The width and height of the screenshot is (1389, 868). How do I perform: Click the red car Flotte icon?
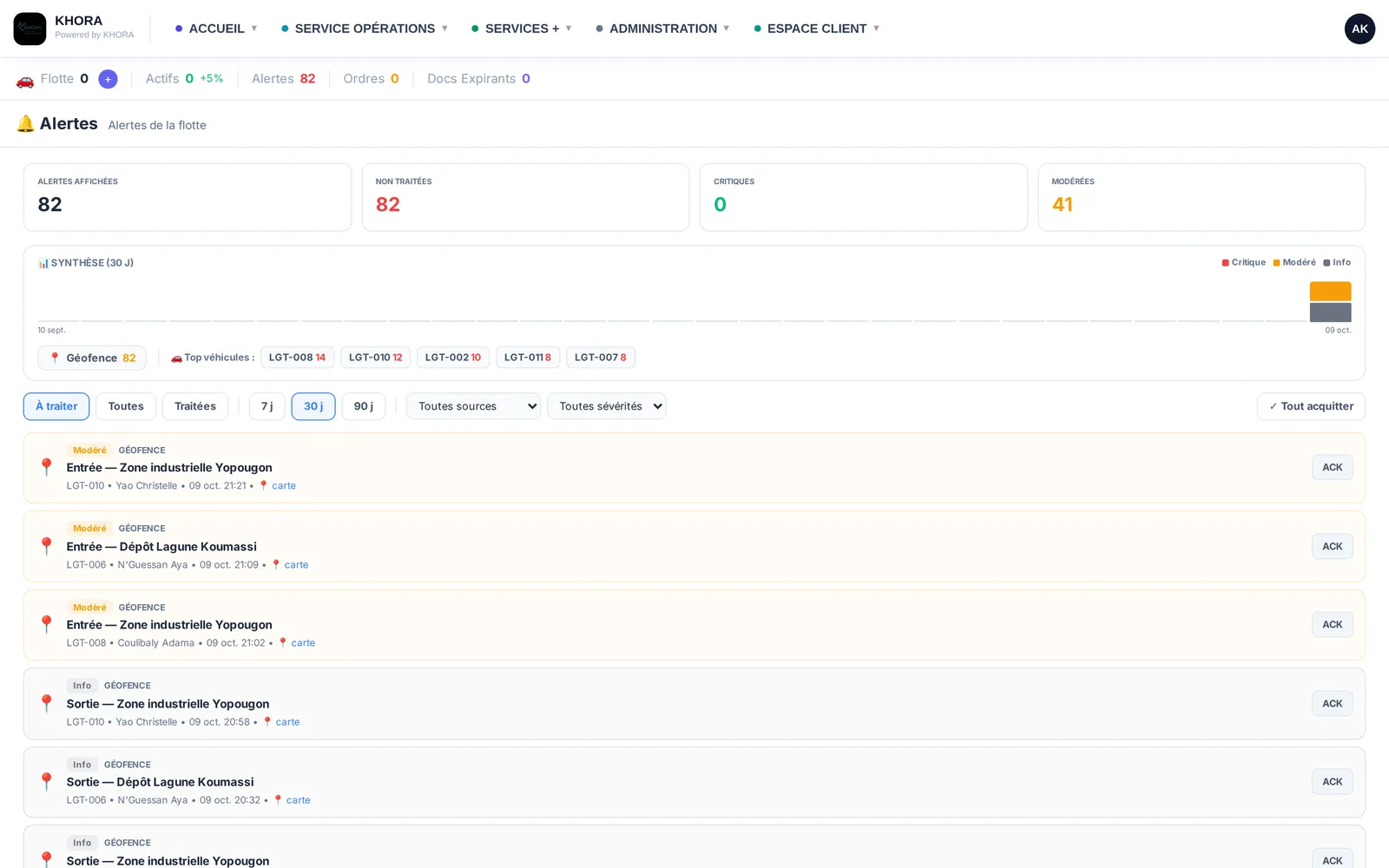[25, 80]
